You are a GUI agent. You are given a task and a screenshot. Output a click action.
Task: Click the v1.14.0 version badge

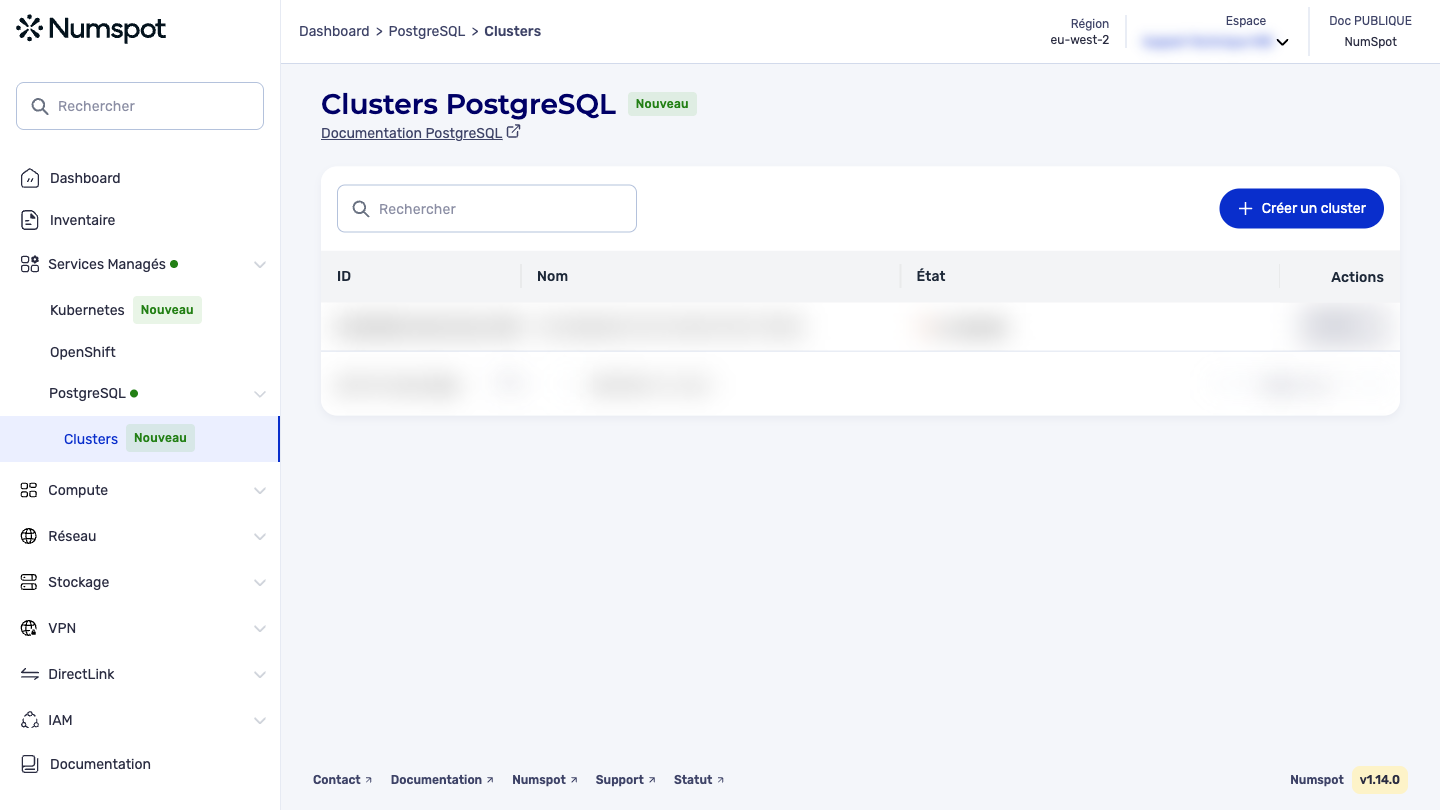coord(1380,780)
